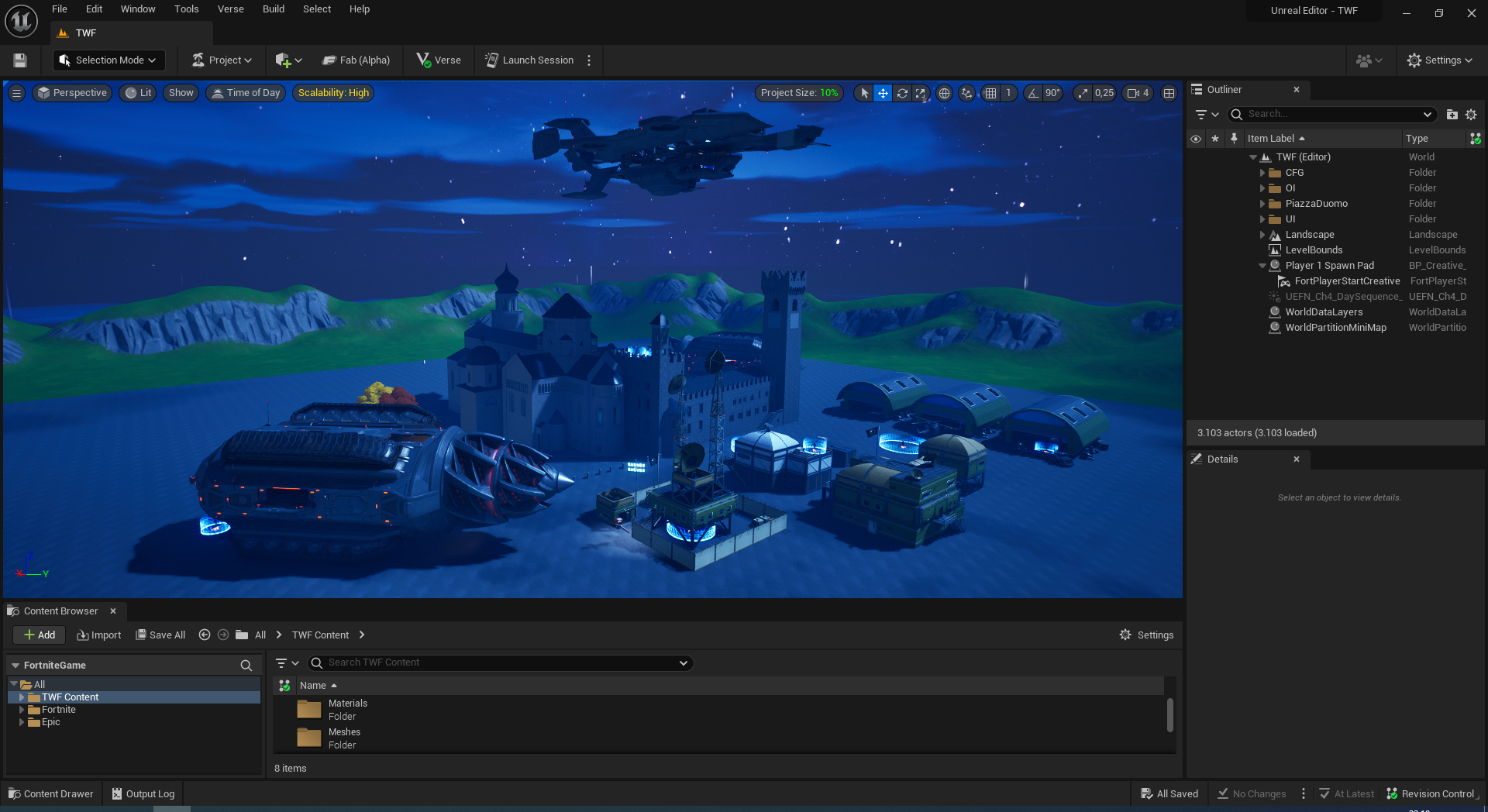Open scale snap value 0,25 menu
The image size is (1488, 812).
coord(1104,93)
